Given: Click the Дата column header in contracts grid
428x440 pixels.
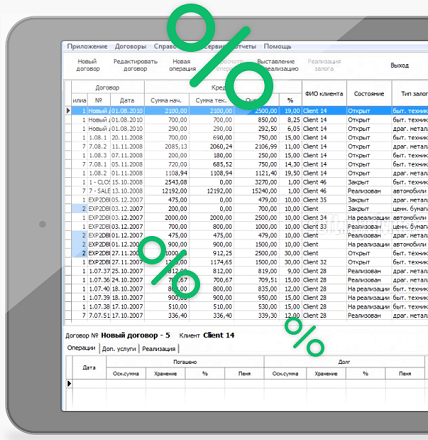Looking at the screenshot, I should [x=127, y=100].
